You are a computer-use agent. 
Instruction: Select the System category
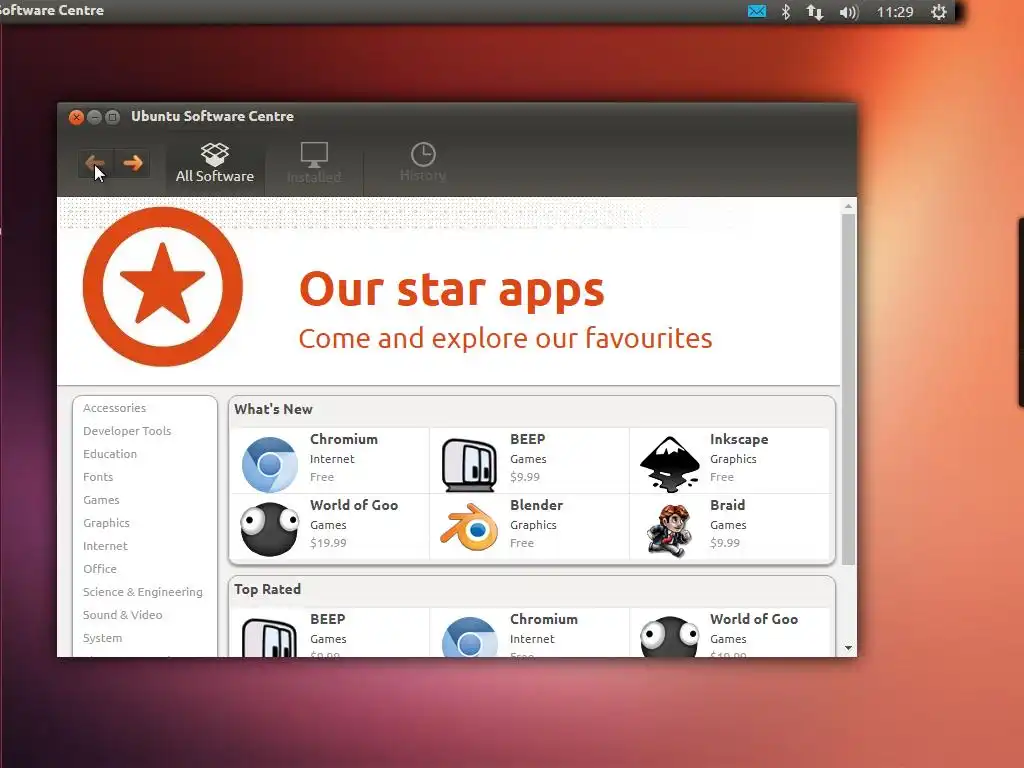click(x=103, y=638)
